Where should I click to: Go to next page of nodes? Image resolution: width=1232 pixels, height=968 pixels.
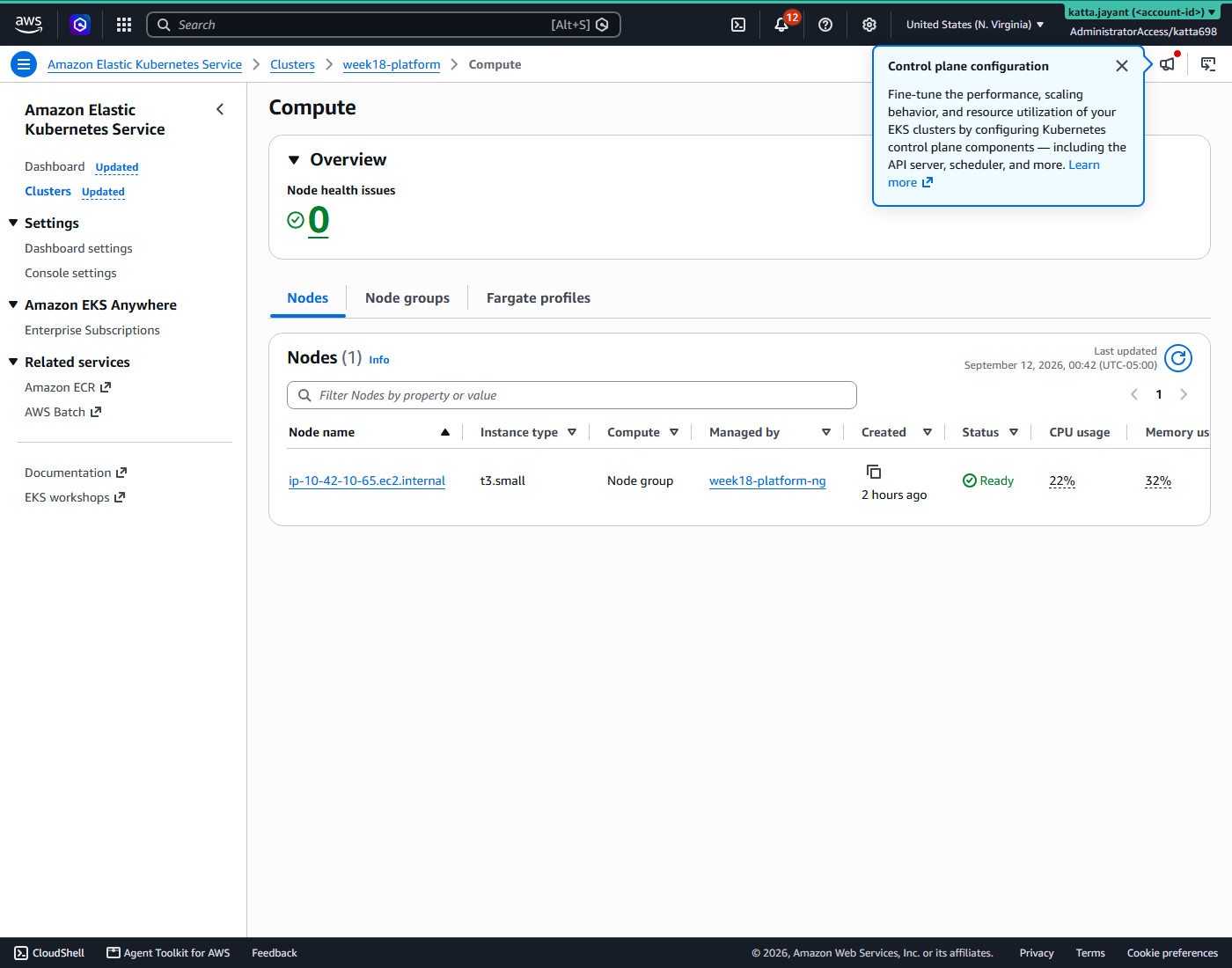(x=1184, y=394)
